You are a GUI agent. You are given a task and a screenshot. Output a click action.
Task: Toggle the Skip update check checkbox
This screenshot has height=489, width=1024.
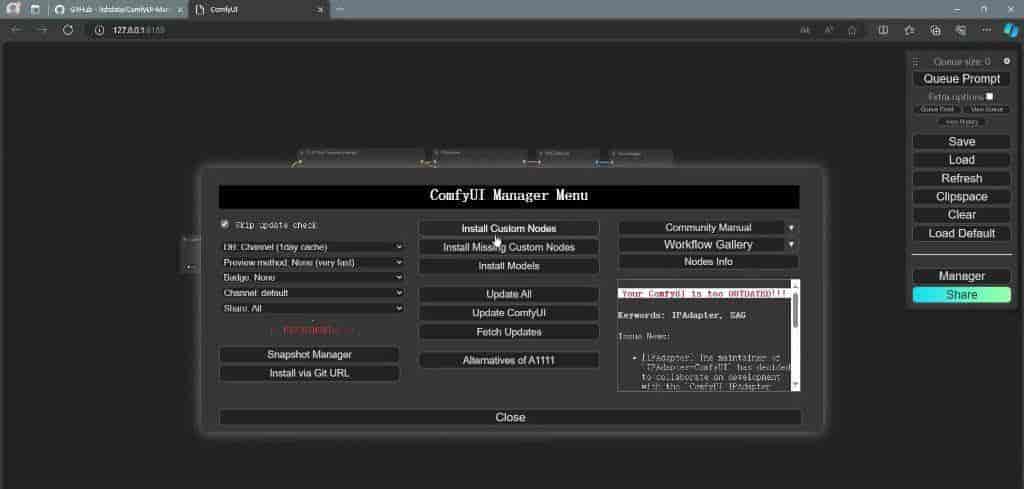[x=225, y=224]
